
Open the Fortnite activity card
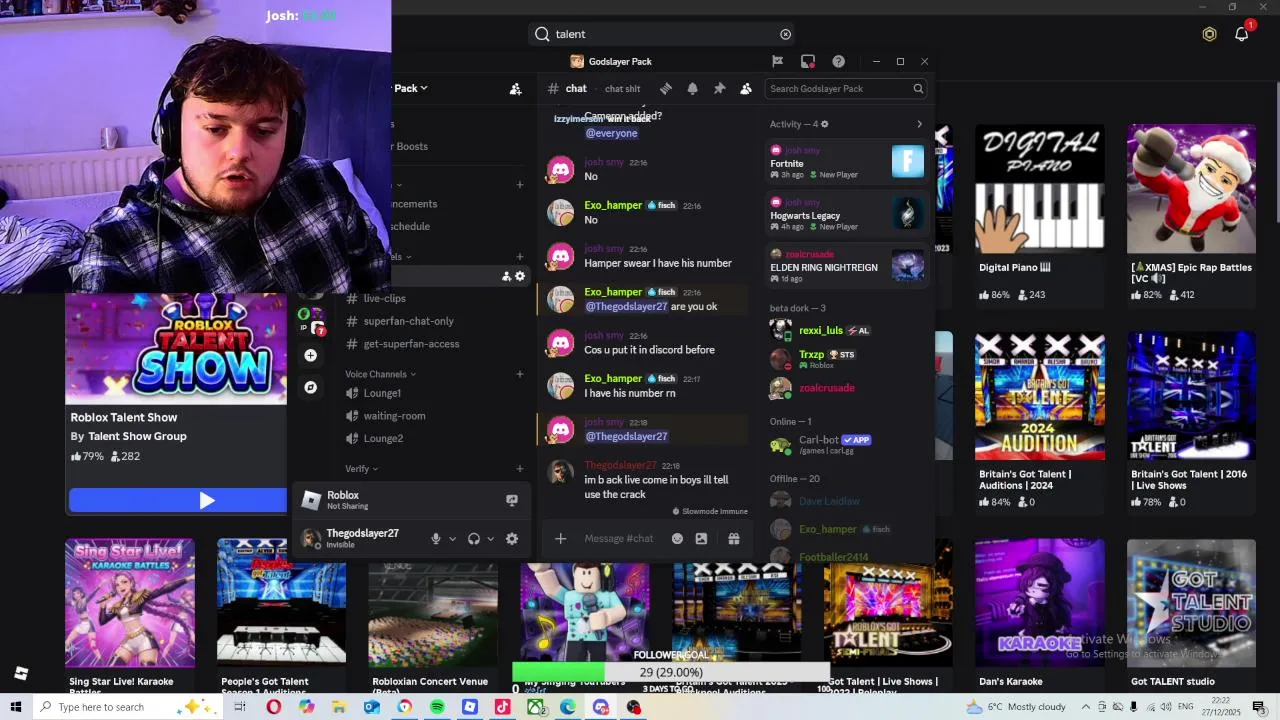click(847, 162)
